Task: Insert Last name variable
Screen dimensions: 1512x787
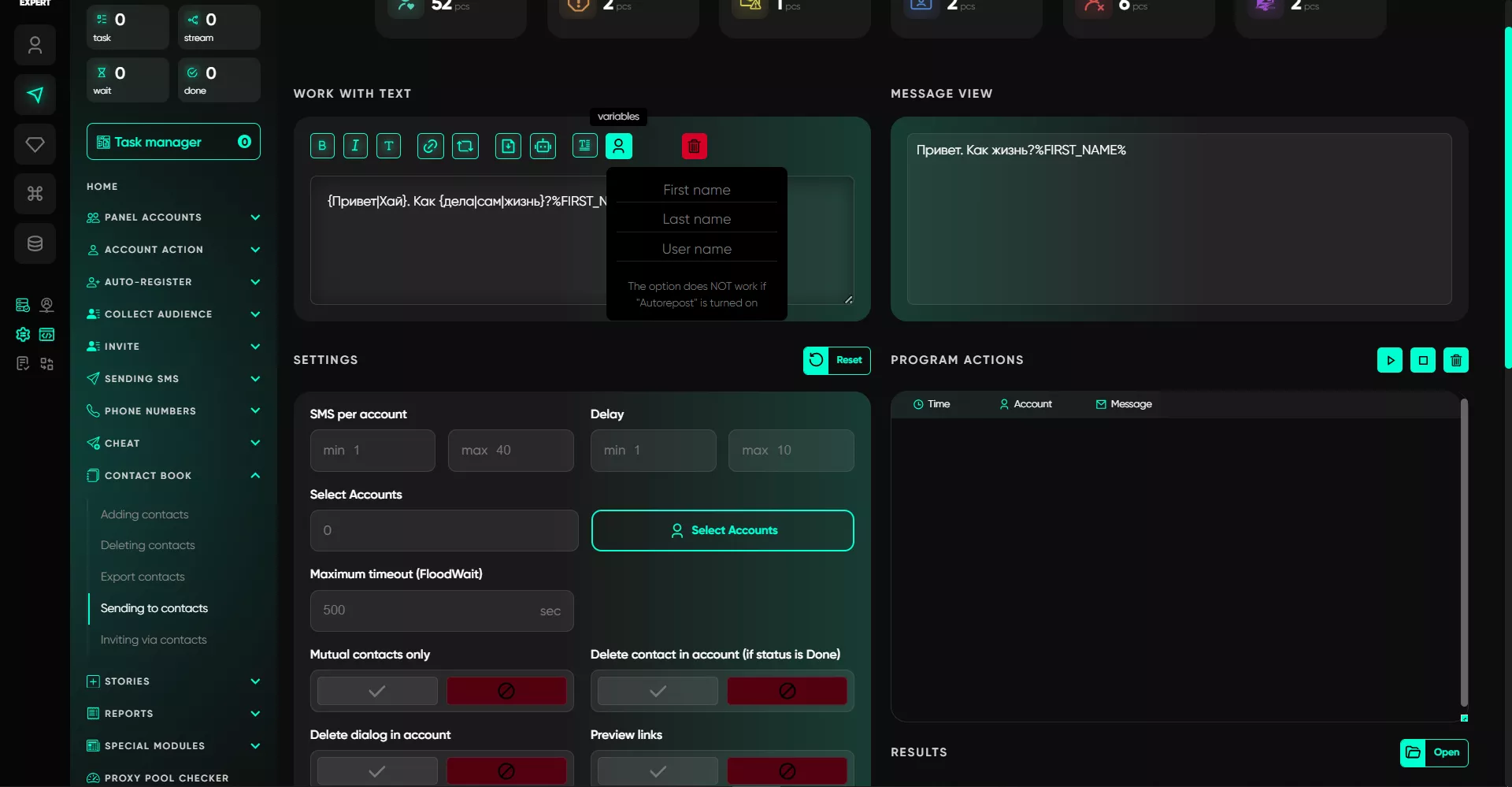Action: click(696, 219)
